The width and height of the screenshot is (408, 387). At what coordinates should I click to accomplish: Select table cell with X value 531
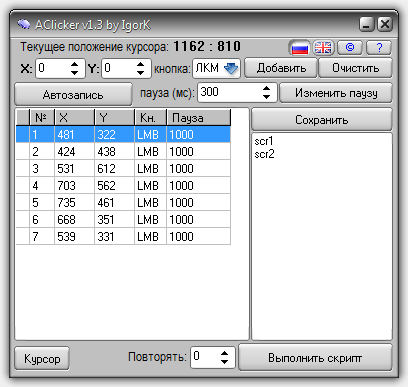(x=74, y=169)
